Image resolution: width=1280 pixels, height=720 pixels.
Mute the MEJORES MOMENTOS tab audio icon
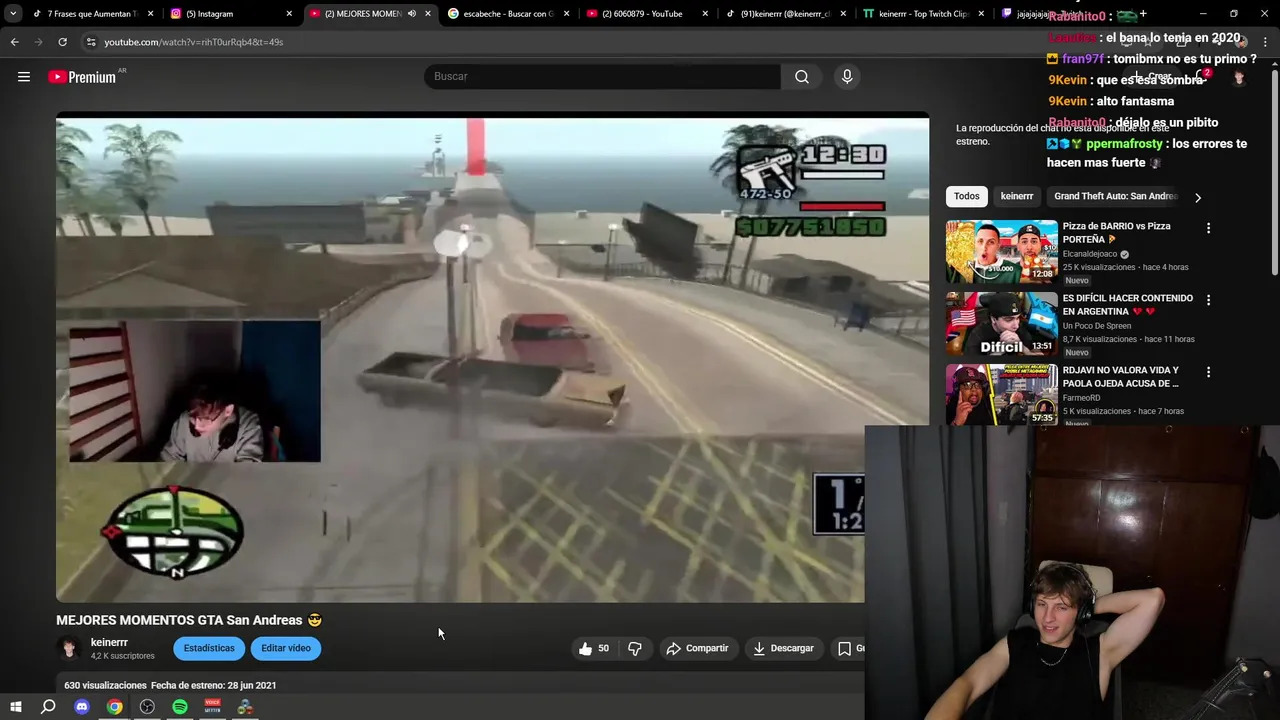411,14
